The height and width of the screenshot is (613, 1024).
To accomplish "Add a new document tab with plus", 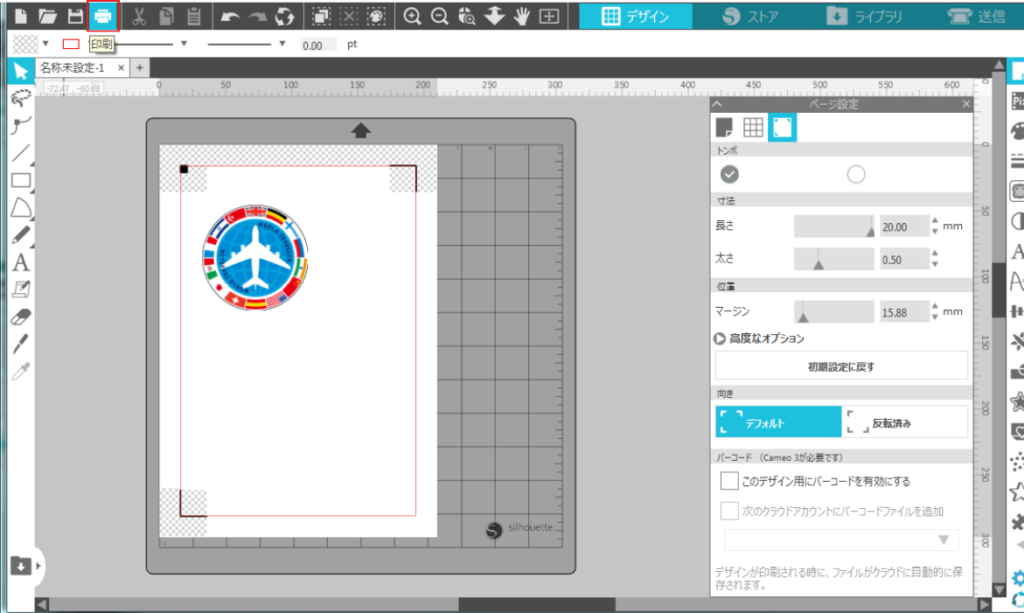I will [x=139, y=68].
